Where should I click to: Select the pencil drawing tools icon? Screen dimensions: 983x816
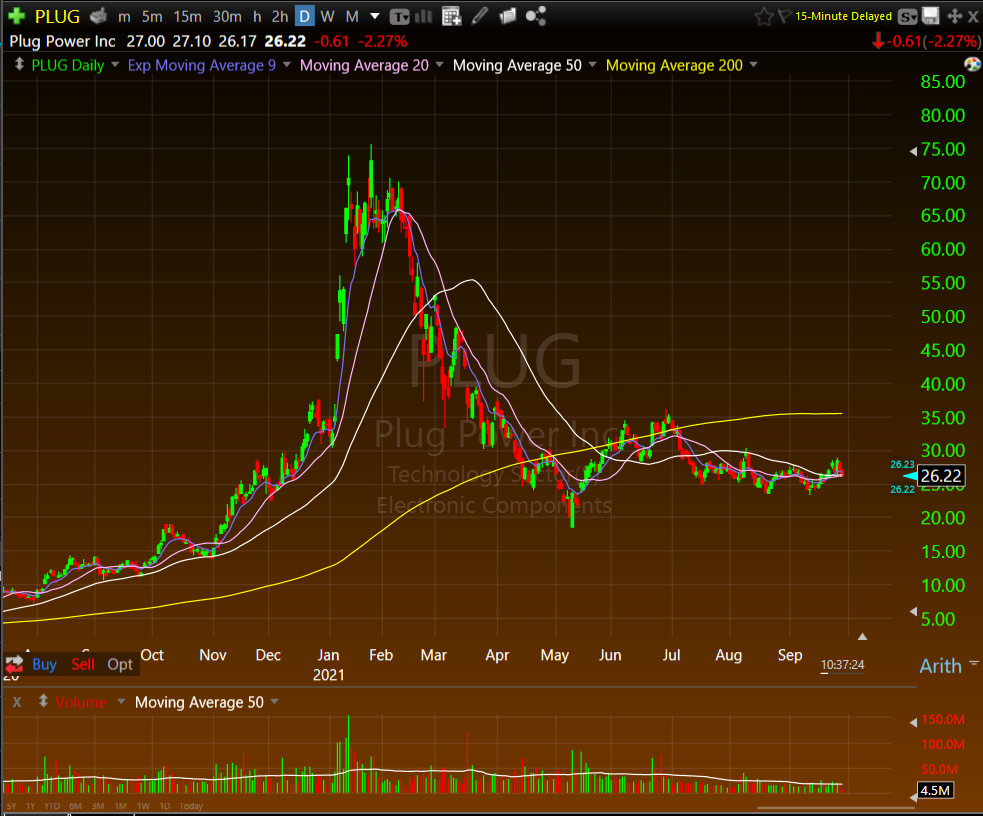pyautogui.click(x=480, y=16)
